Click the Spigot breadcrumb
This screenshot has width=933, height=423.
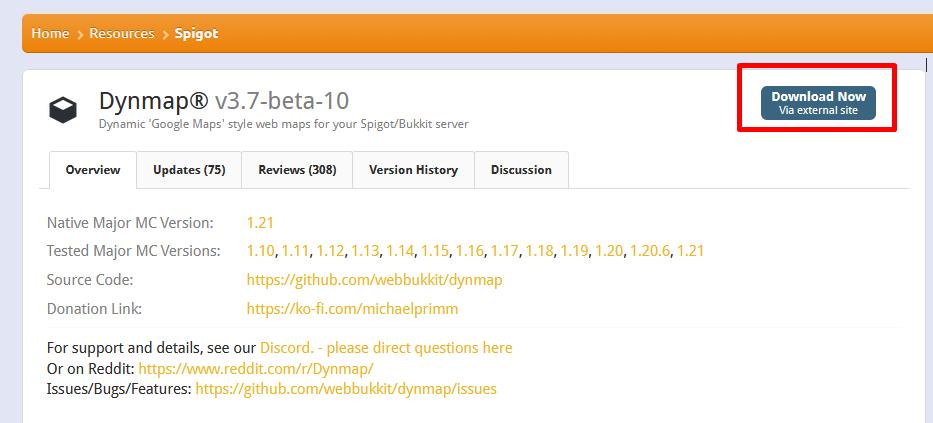pos(196,34)
